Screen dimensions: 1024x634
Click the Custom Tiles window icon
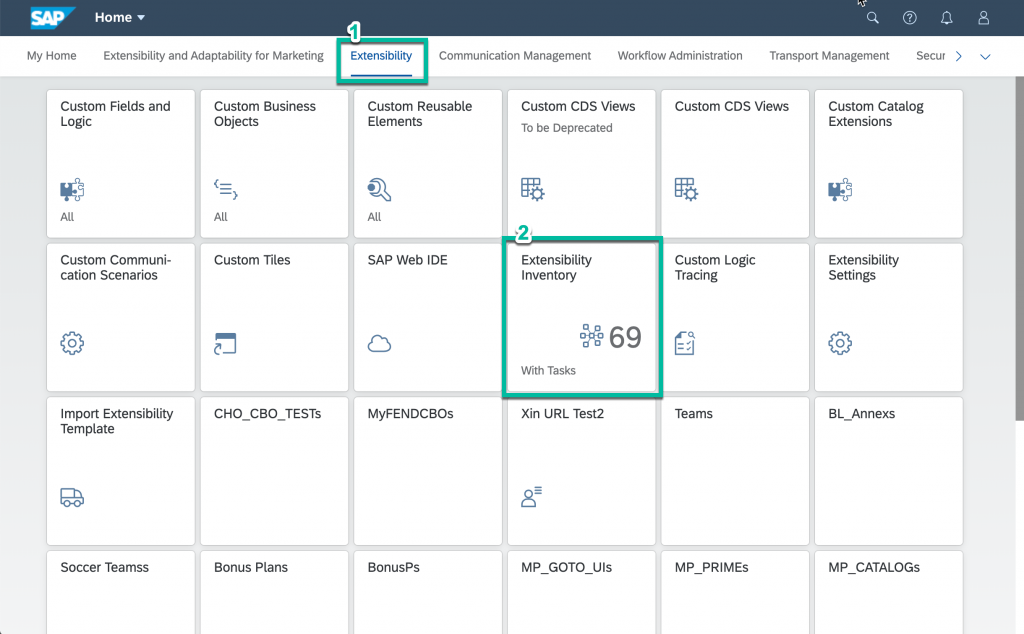[225, 343]
